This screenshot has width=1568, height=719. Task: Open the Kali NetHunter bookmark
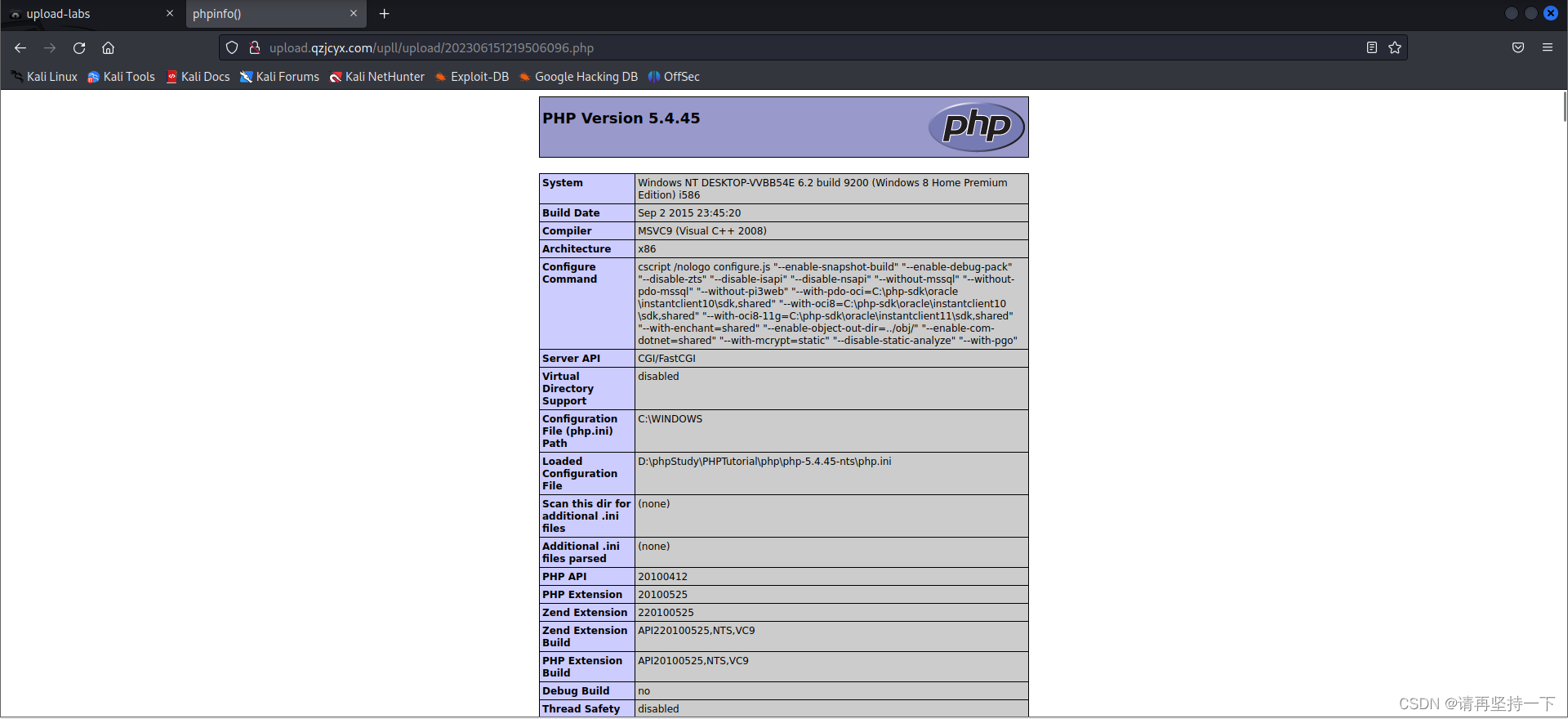(x=376, y=77)
